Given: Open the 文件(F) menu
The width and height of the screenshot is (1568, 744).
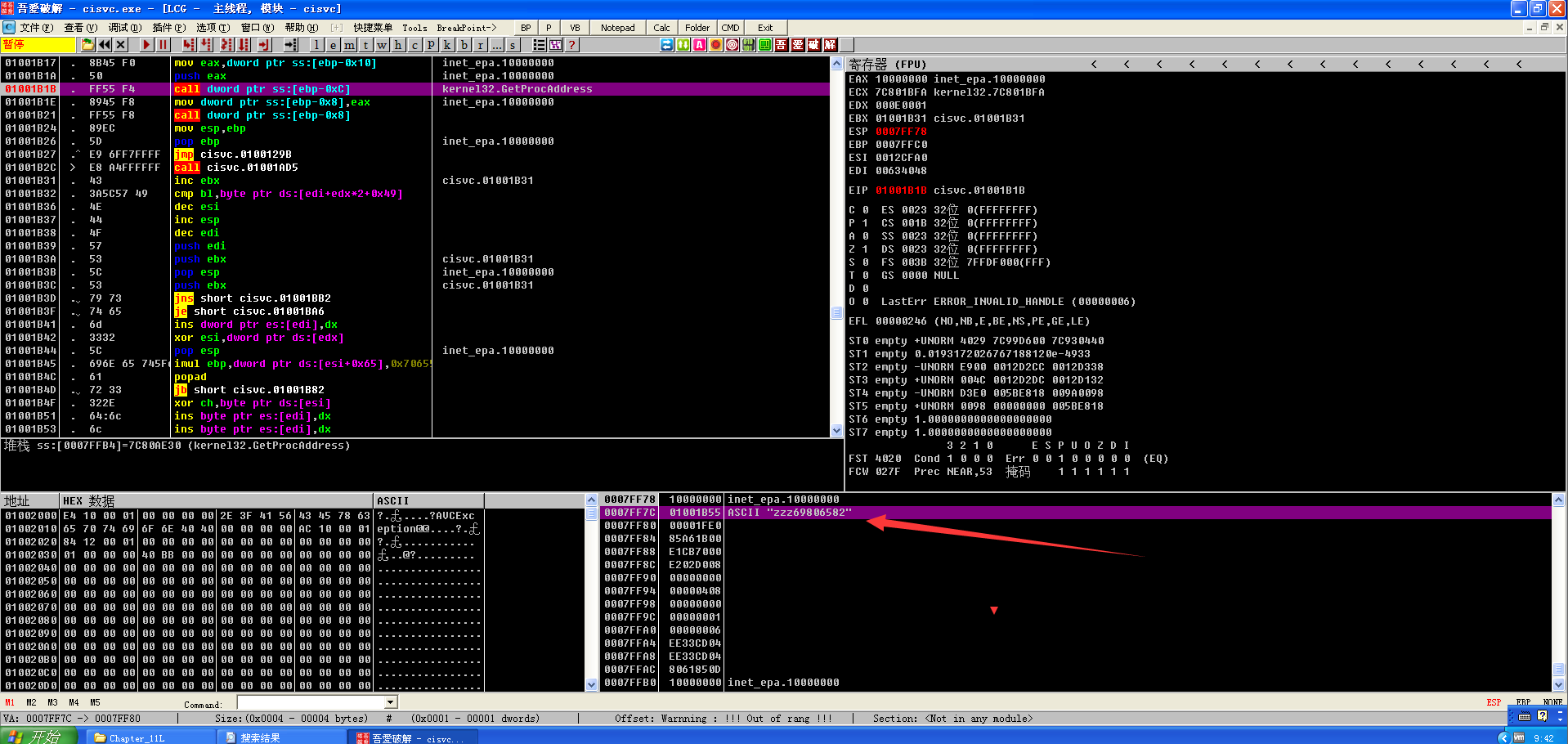Looking at the screenshot, I should click(36, 28).
